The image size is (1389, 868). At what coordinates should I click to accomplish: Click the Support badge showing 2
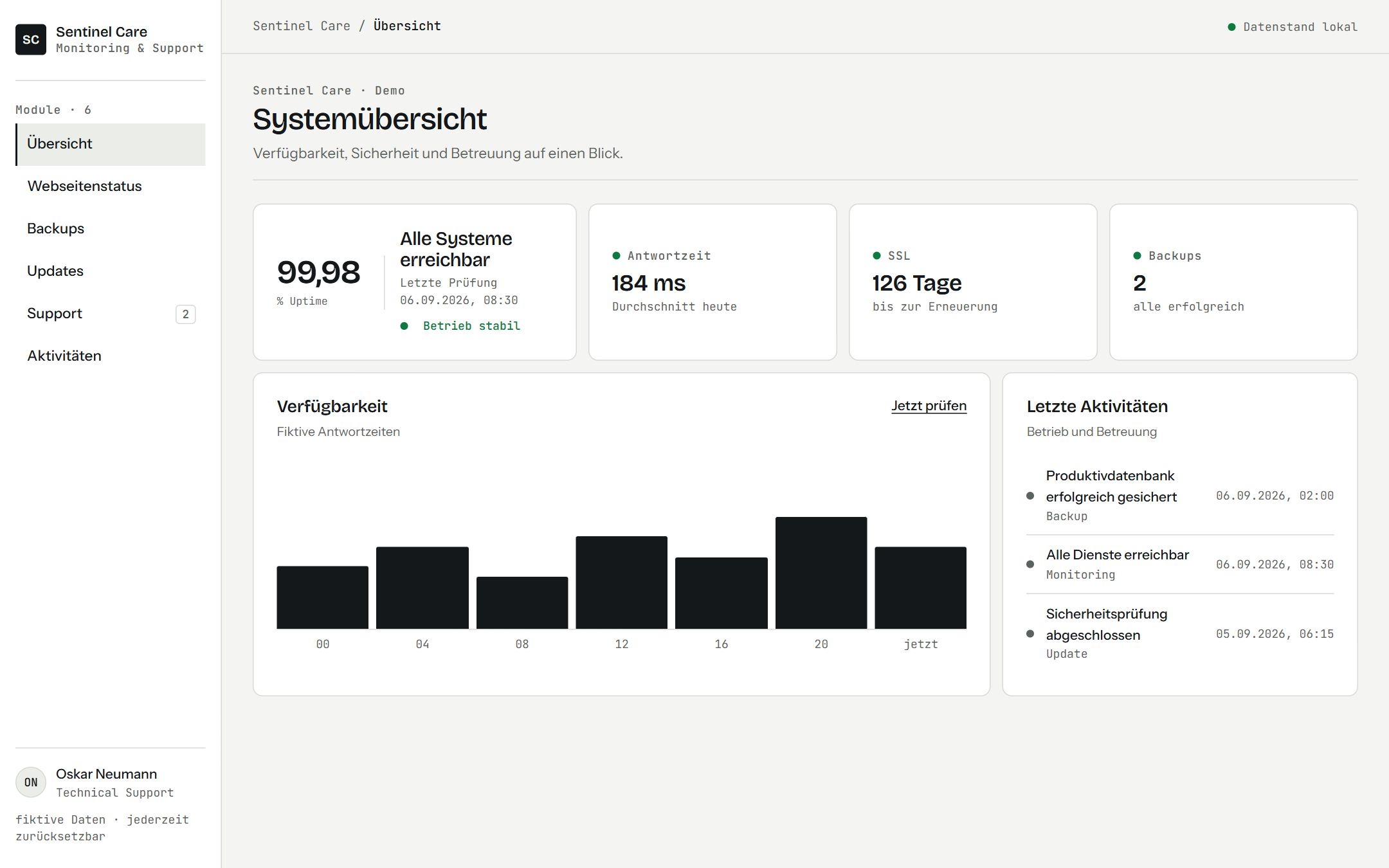point(186,314)
